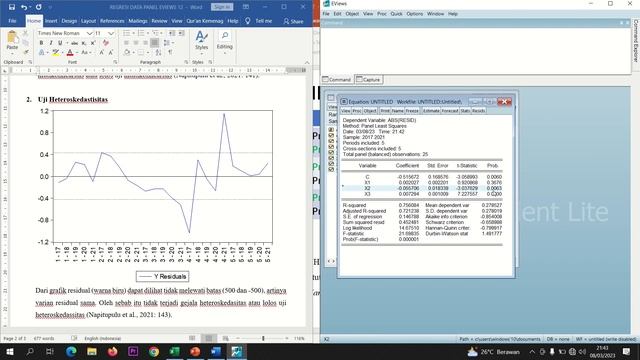Screen dimensions: 640x360
Task: Click the Sign in button in Word
Action: pos(222,7)
